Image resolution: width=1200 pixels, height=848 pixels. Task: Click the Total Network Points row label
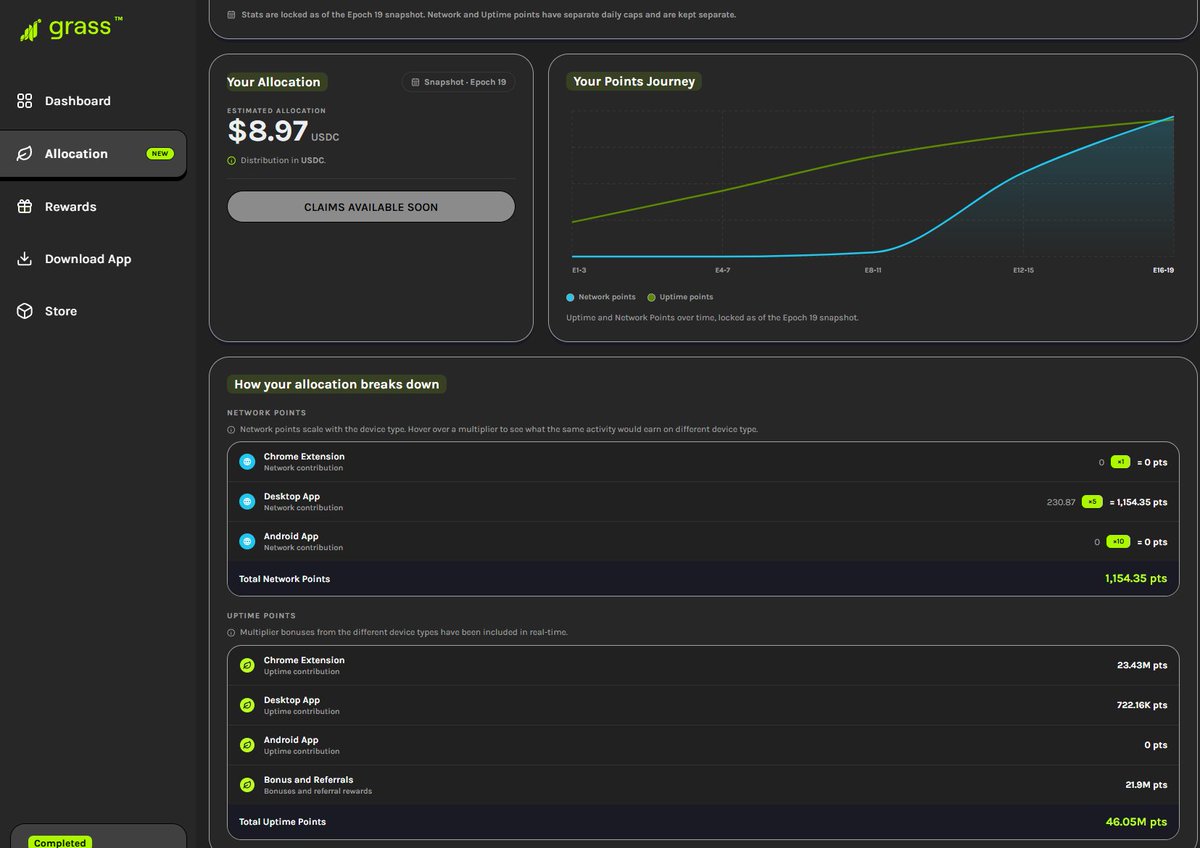(x=284, y=579)
